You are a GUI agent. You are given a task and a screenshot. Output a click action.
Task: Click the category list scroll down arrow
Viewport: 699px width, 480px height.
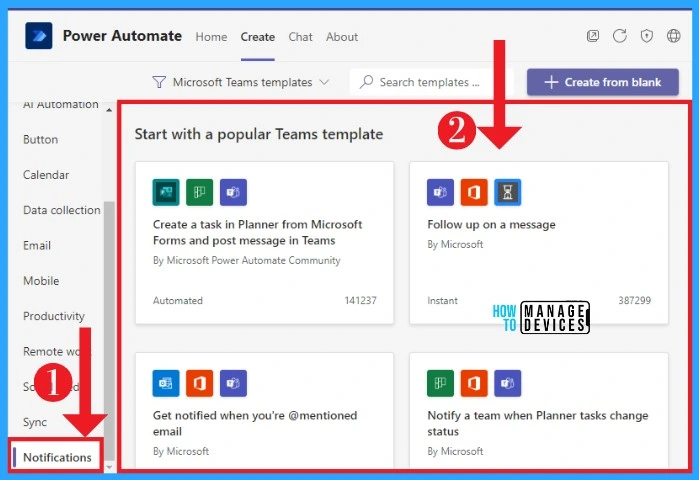point(109,467)
